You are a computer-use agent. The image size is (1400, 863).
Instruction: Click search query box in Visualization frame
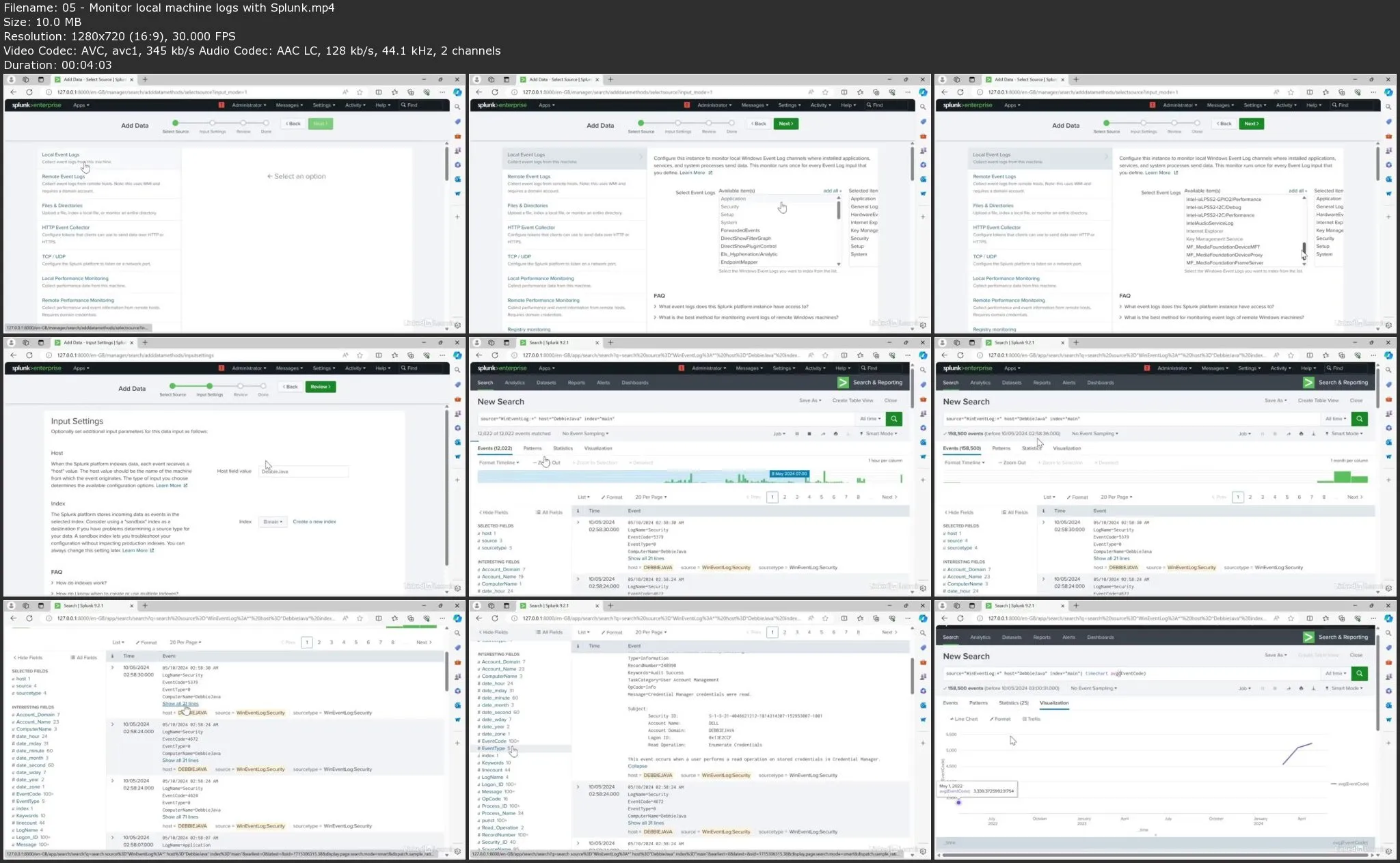coord(1131,673)
